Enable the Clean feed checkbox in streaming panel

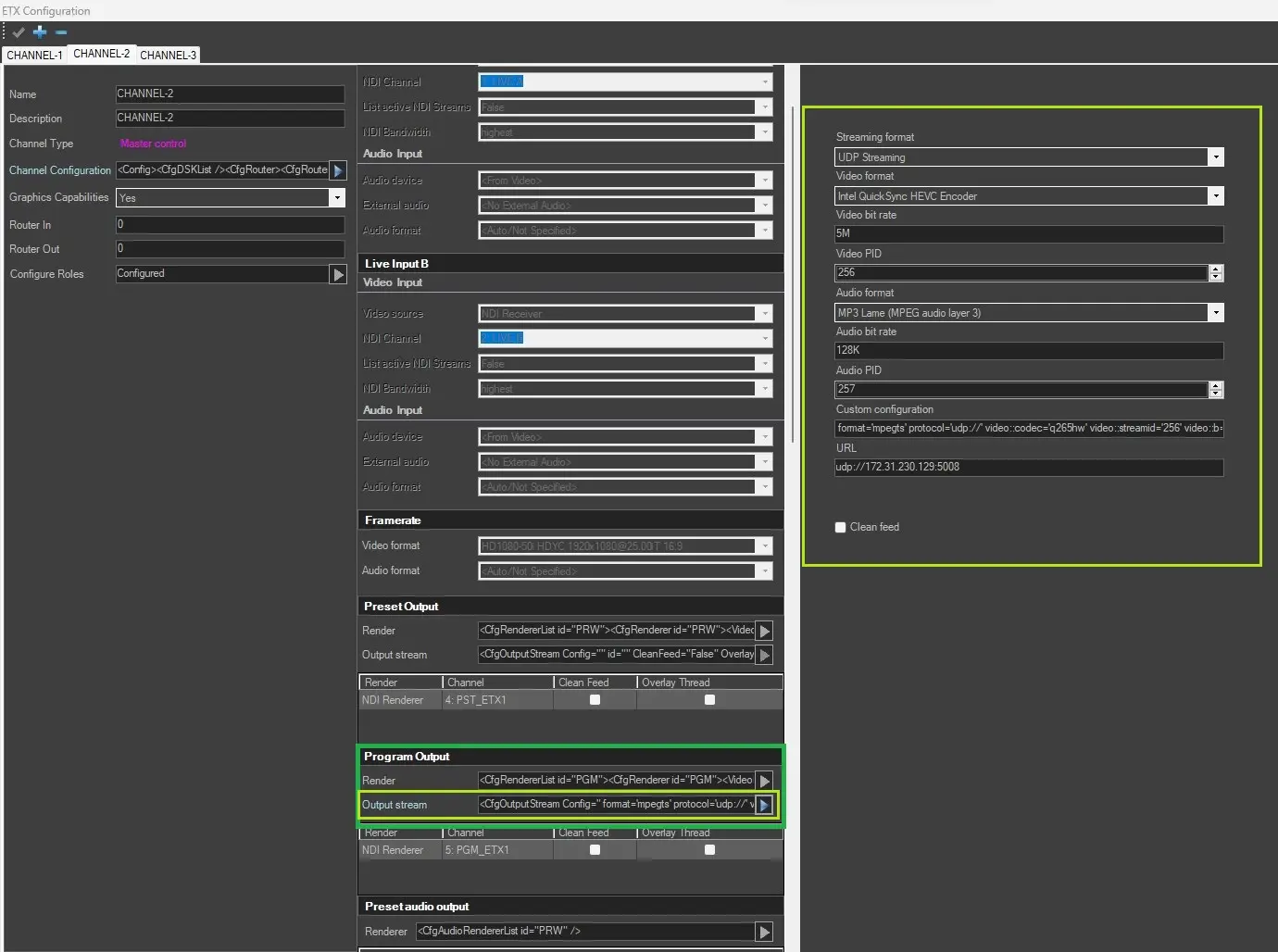pos(841,527)
